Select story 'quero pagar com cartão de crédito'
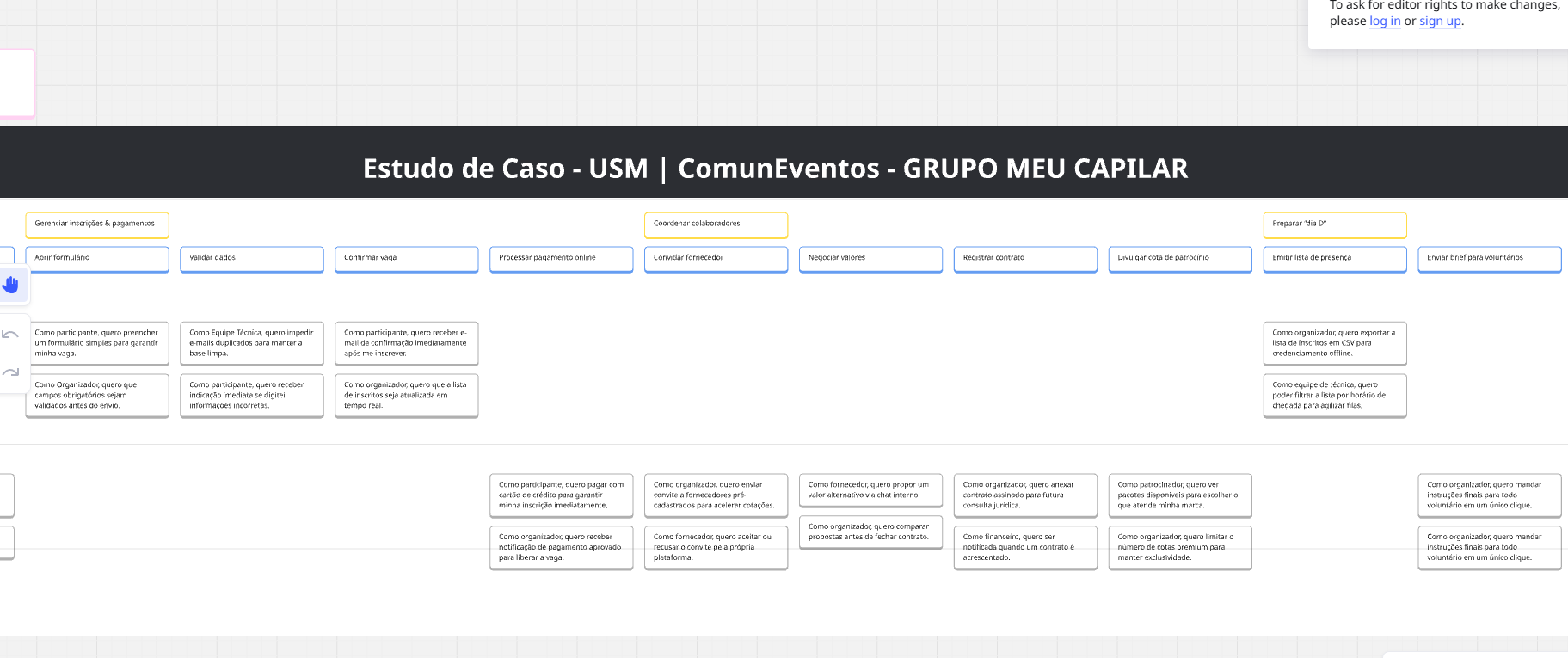This screenshot has height=658, width=1568. click(562, 495)
